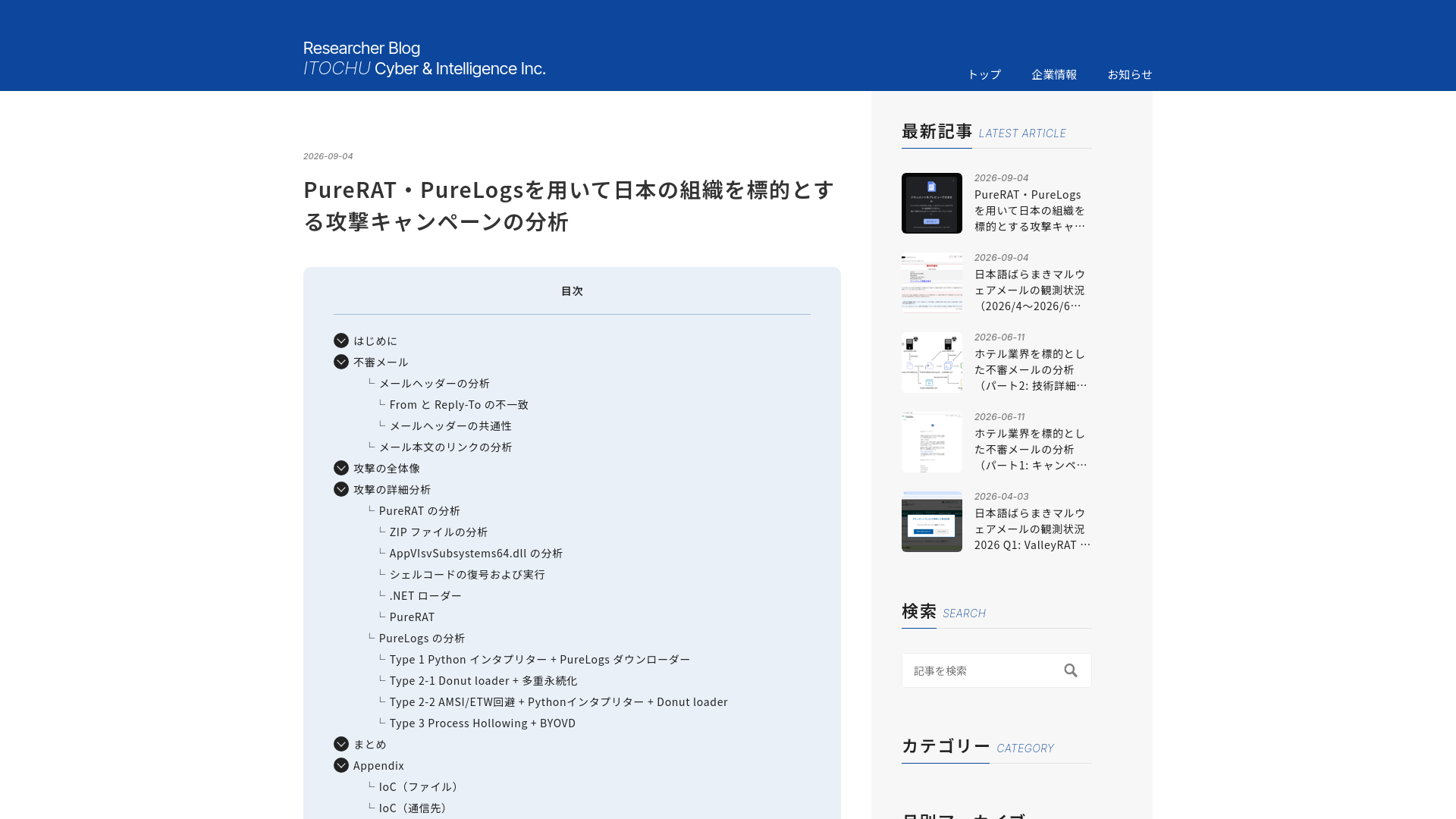Screen dimensions: 1456x819
Task: Go to Type 2-2 AMSI/ETW回避 entry
Action: pos(559,701)
